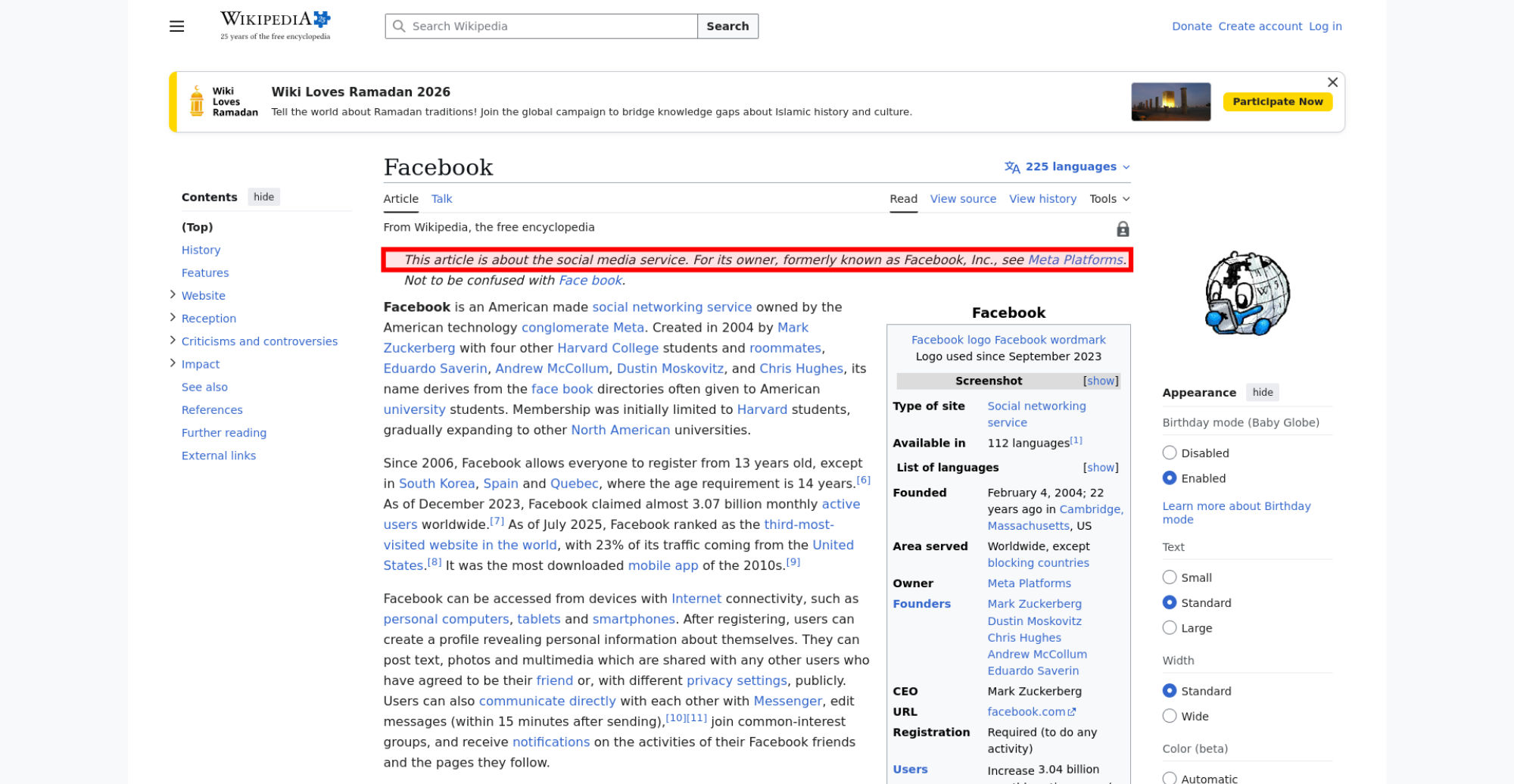
Task: Click the page protection padlock icon
Action: point(1123,229)
